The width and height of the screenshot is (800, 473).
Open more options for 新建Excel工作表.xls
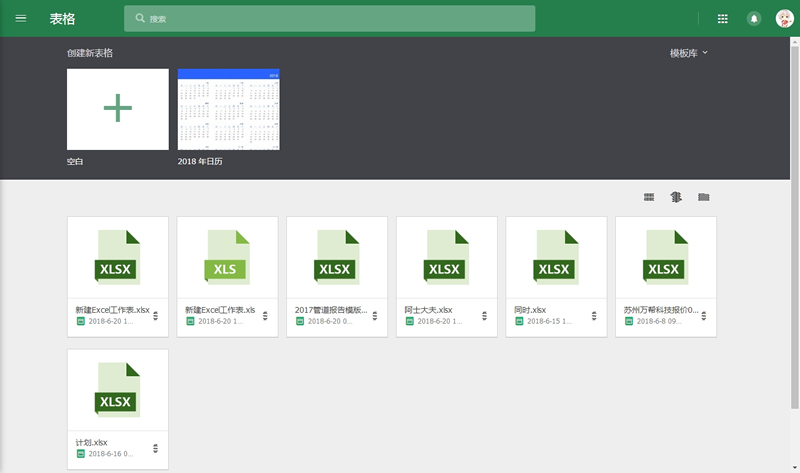(265, 316)
